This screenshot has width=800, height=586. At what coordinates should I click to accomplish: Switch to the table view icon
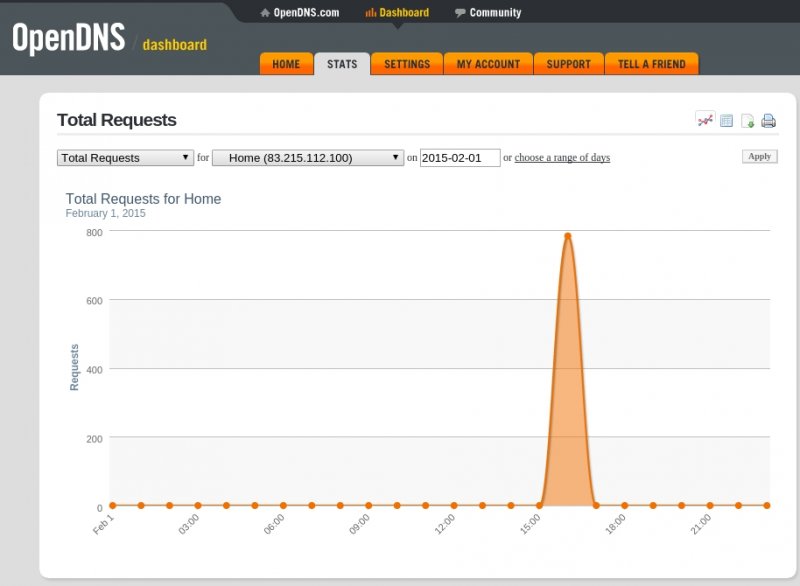[727, 121]
